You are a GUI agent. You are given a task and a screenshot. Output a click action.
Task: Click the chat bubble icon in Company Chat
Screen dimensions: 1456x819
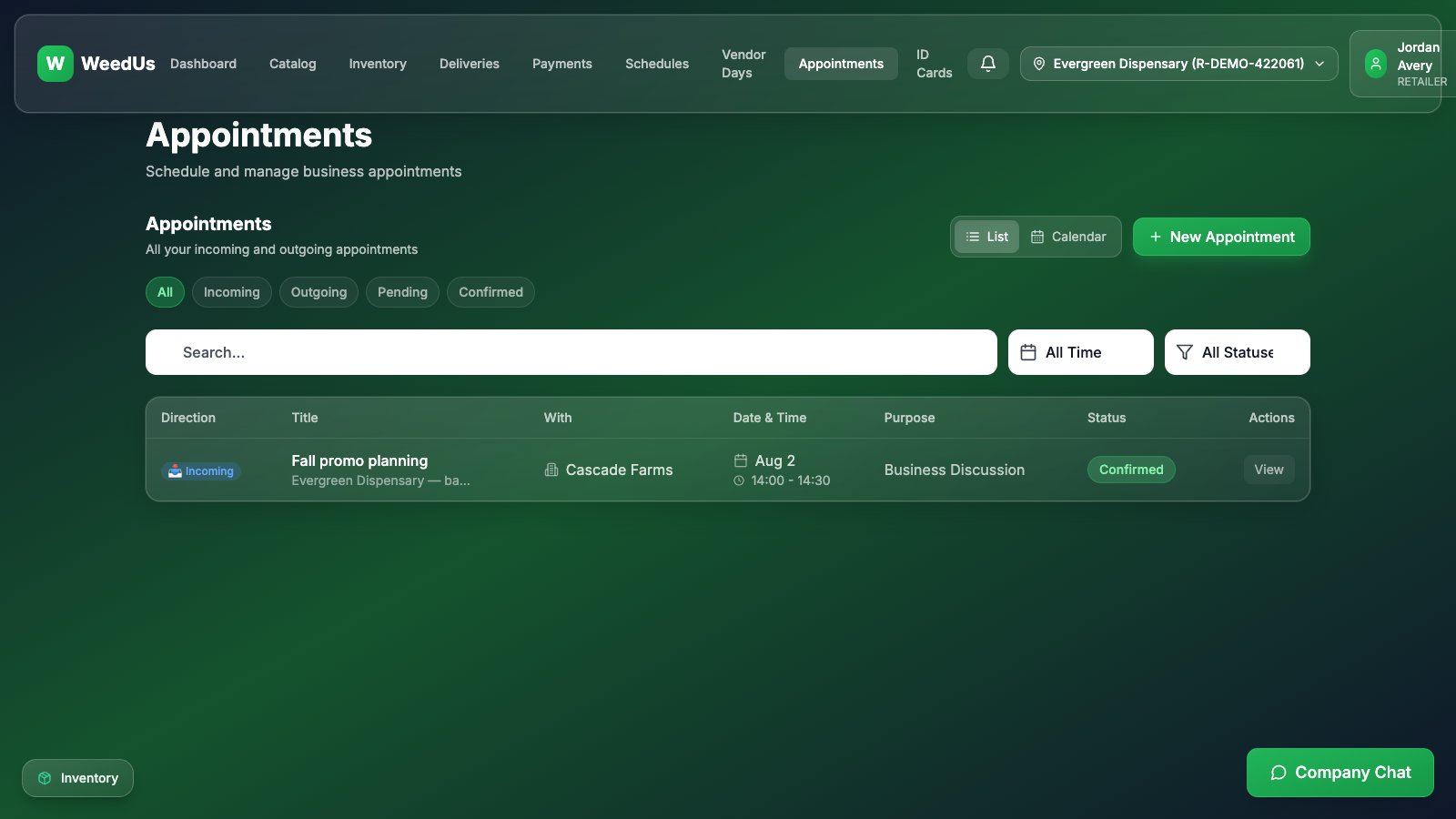click(1279, 773)
